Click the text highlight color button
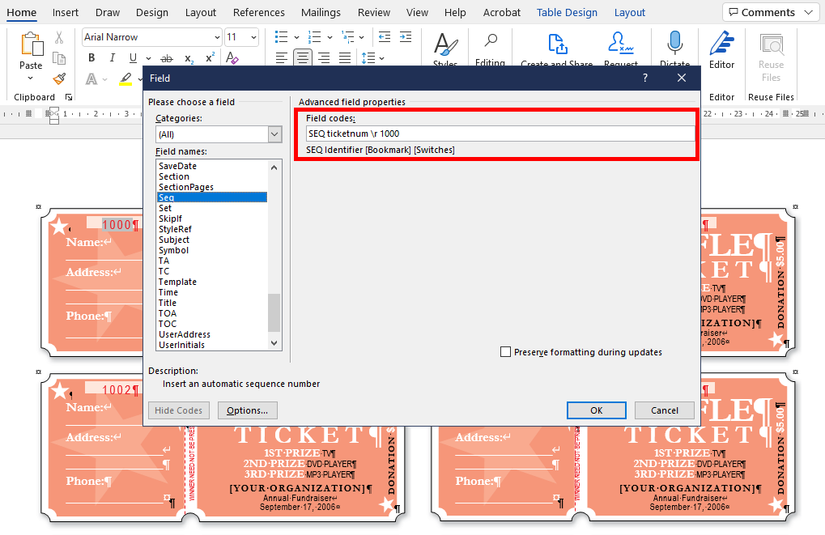825x535 pixels. 125,79
